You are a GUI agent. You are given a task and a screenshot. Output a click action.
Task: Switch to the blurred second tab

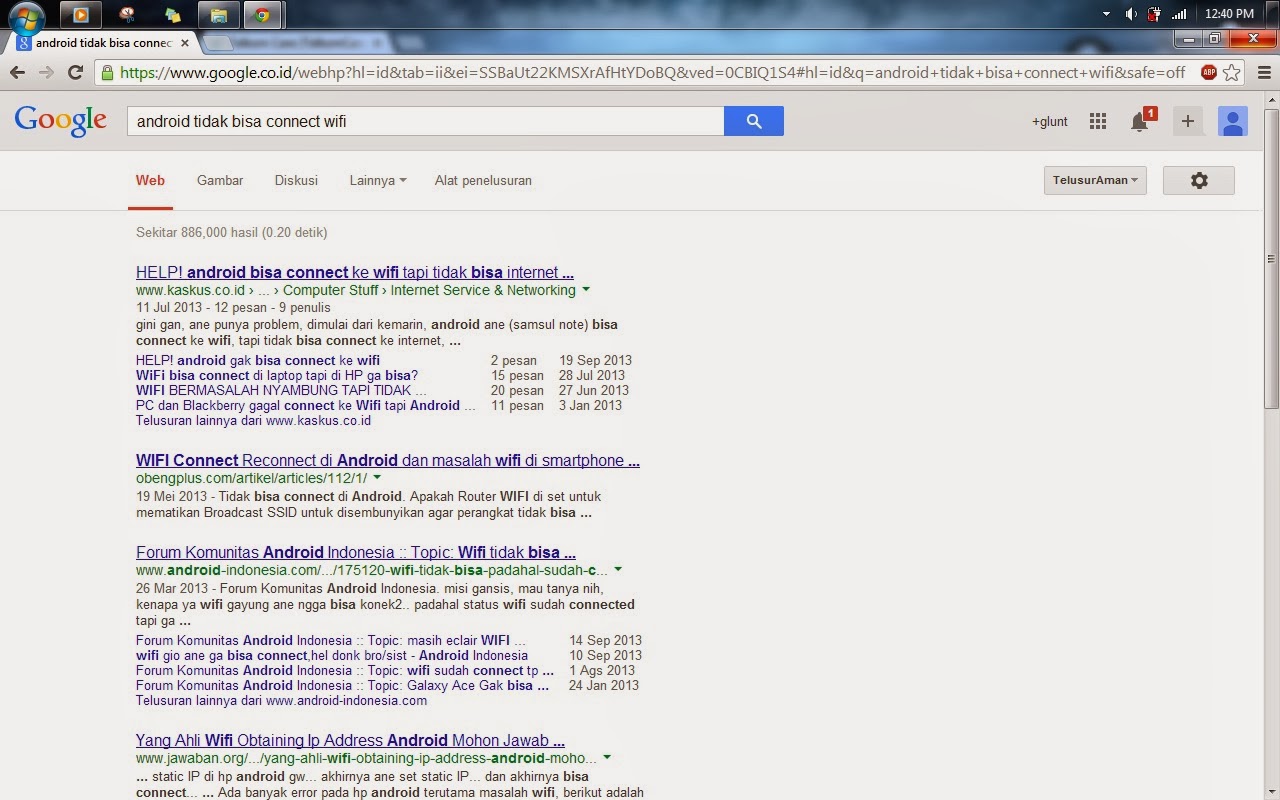point(300,43)
